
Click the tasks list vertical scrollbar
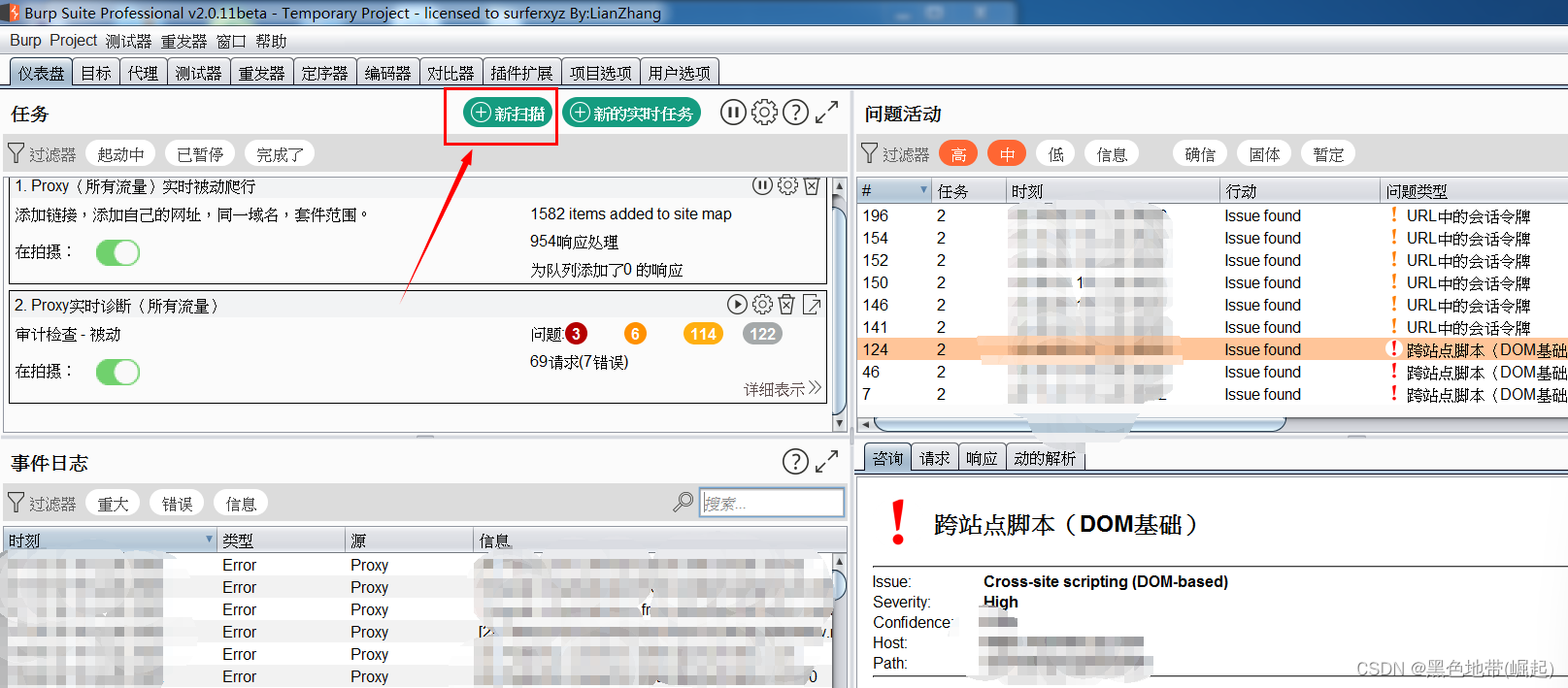click(840, 305)
